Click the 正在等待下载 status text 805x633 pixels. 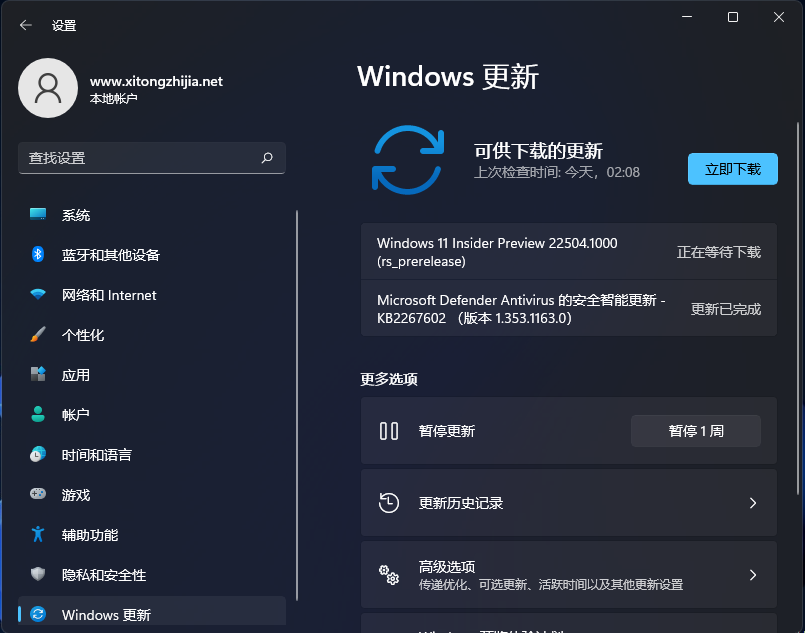click(x=718, y=252)
